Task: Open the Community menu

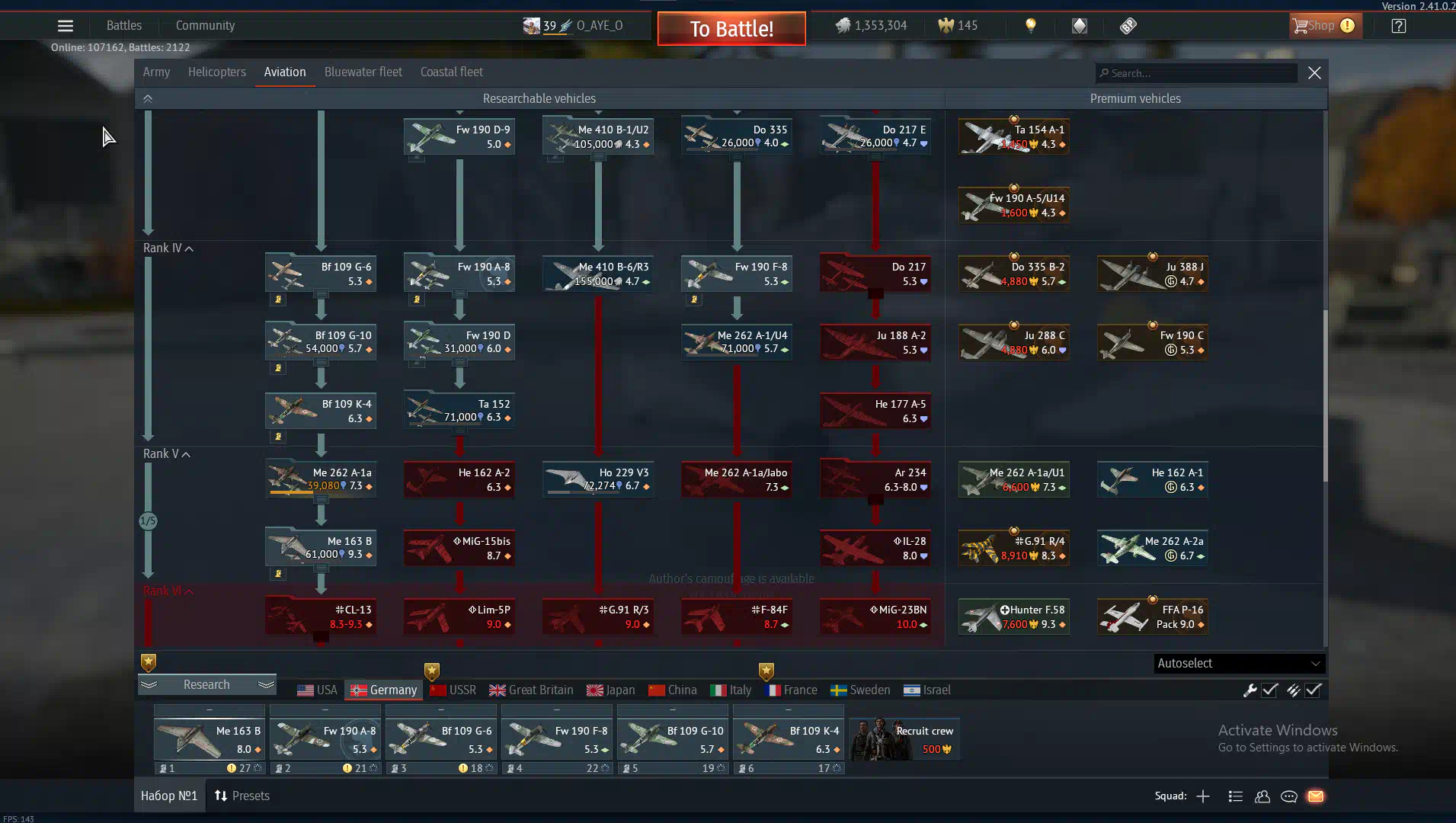Action: [x=205, y=25]
